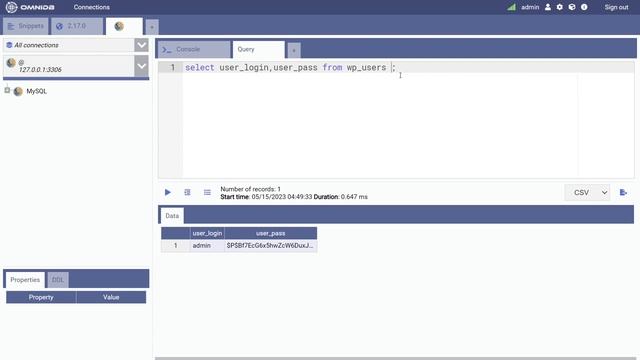640x360 pixels.
Task: Click the plugins cube icon
Action: pyautogui.click(x=572, y=7)
